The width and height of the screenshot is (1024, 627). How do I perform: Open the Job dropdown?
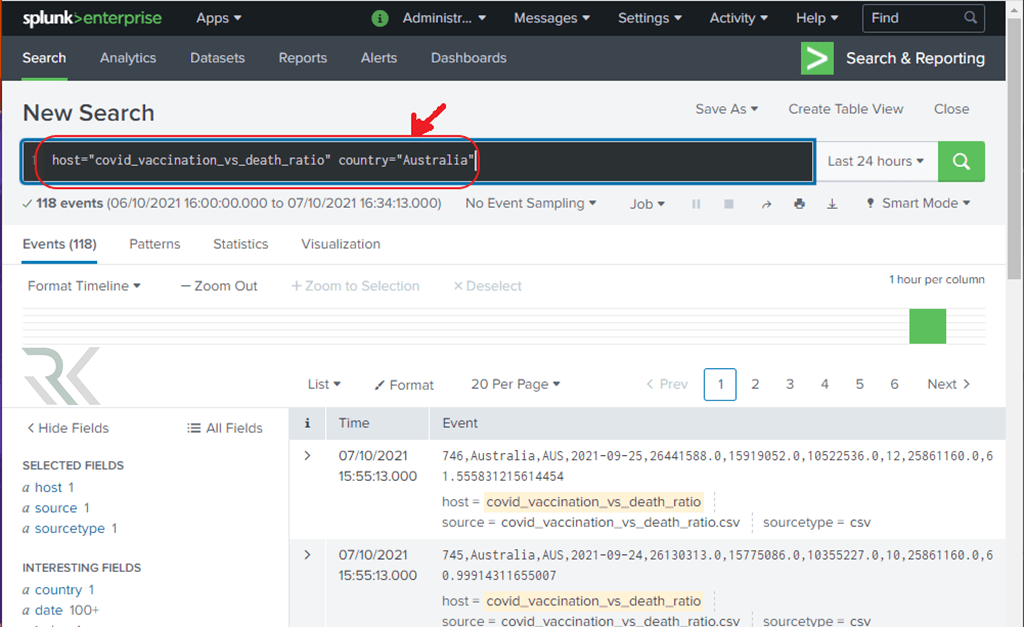pos(647,204)
